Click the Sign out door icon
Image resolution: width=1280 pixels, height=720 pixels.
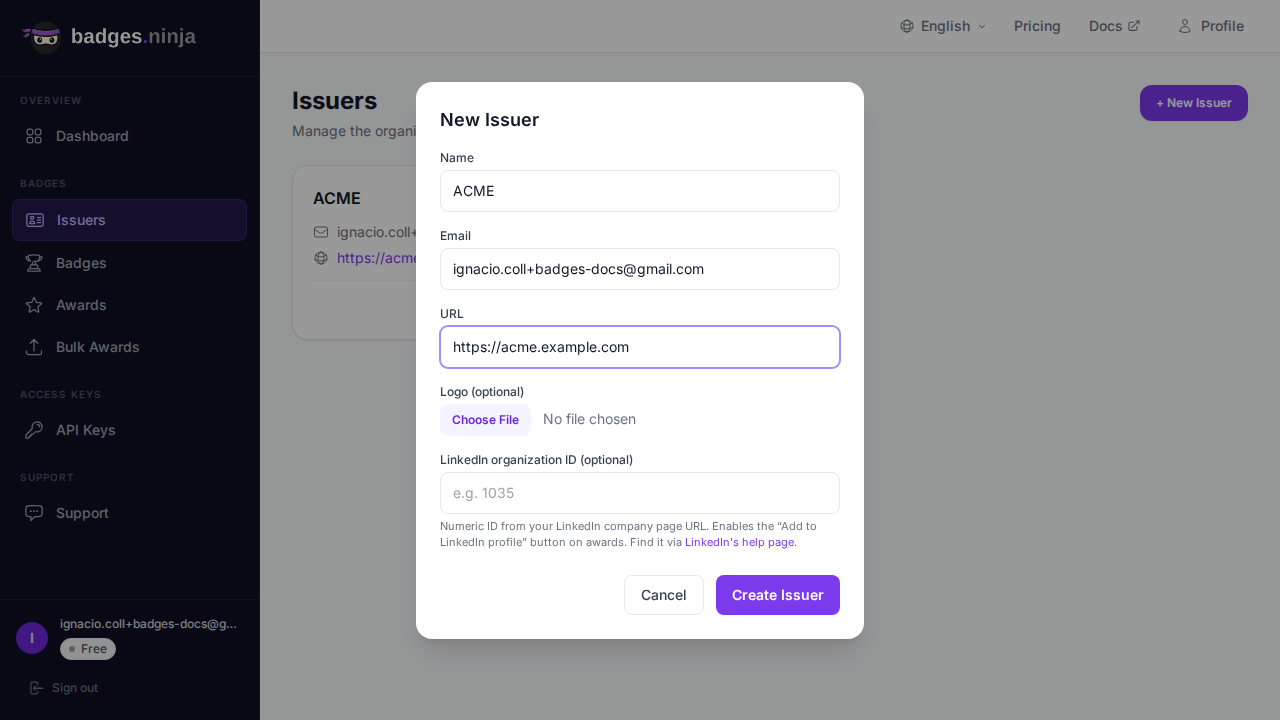tap(37, 688)
